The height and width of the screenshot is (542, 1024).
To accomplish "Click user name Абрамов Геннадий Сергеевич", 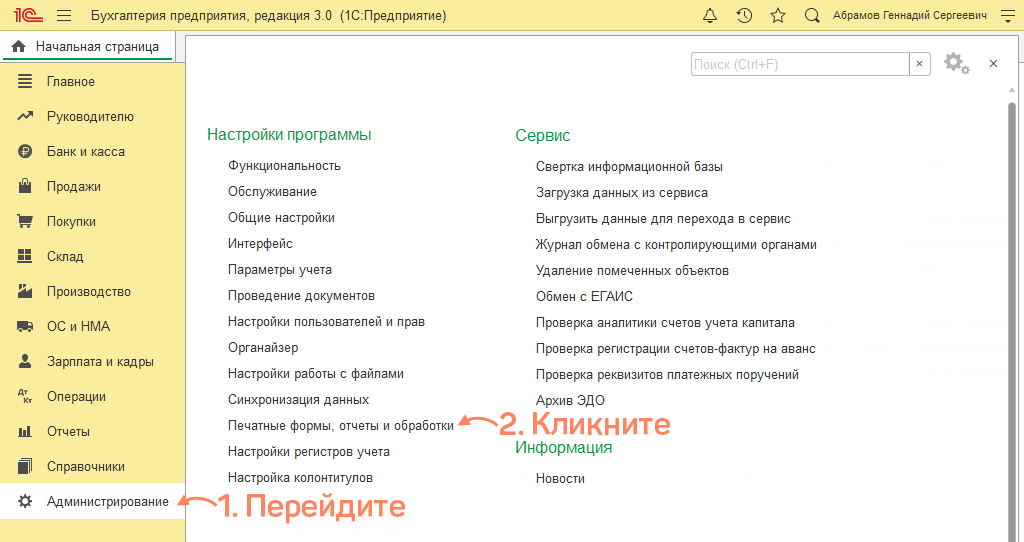I will [x=910, y=15].
